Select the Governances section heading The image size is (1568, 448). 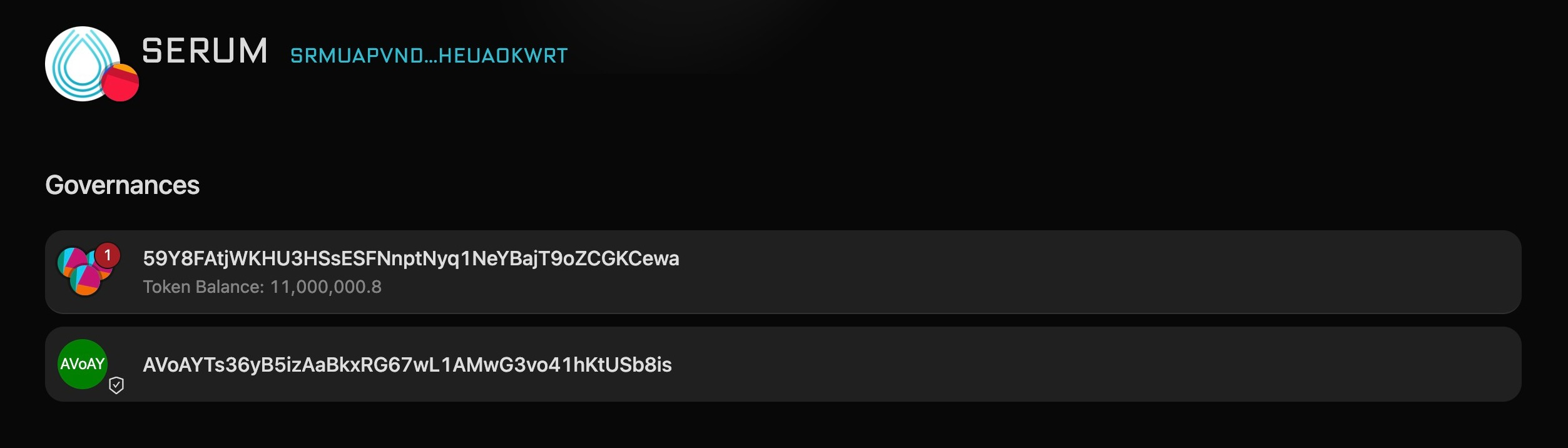click(x=122, y=185)
